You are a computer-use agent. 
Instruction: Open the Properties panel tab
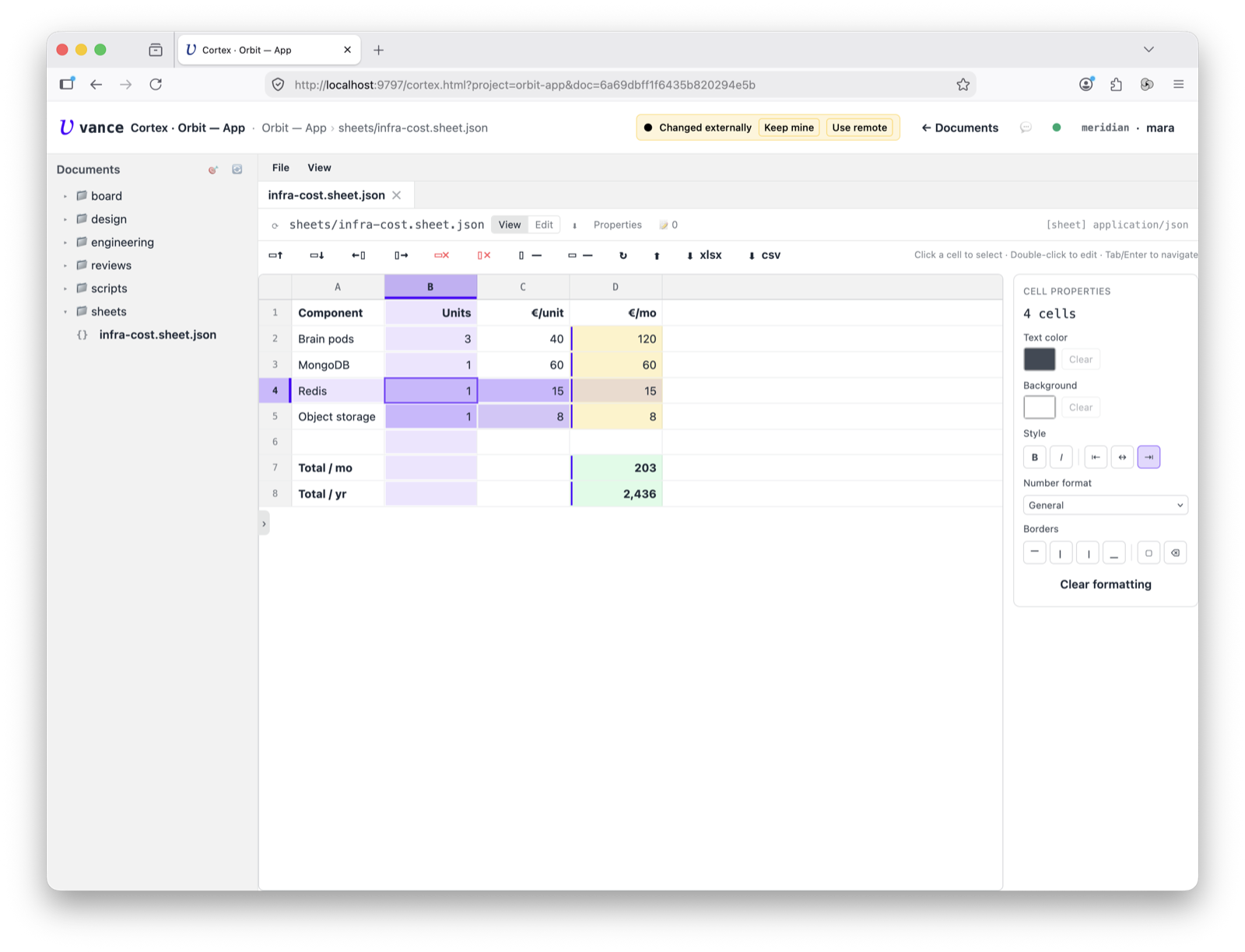[618, 225]
